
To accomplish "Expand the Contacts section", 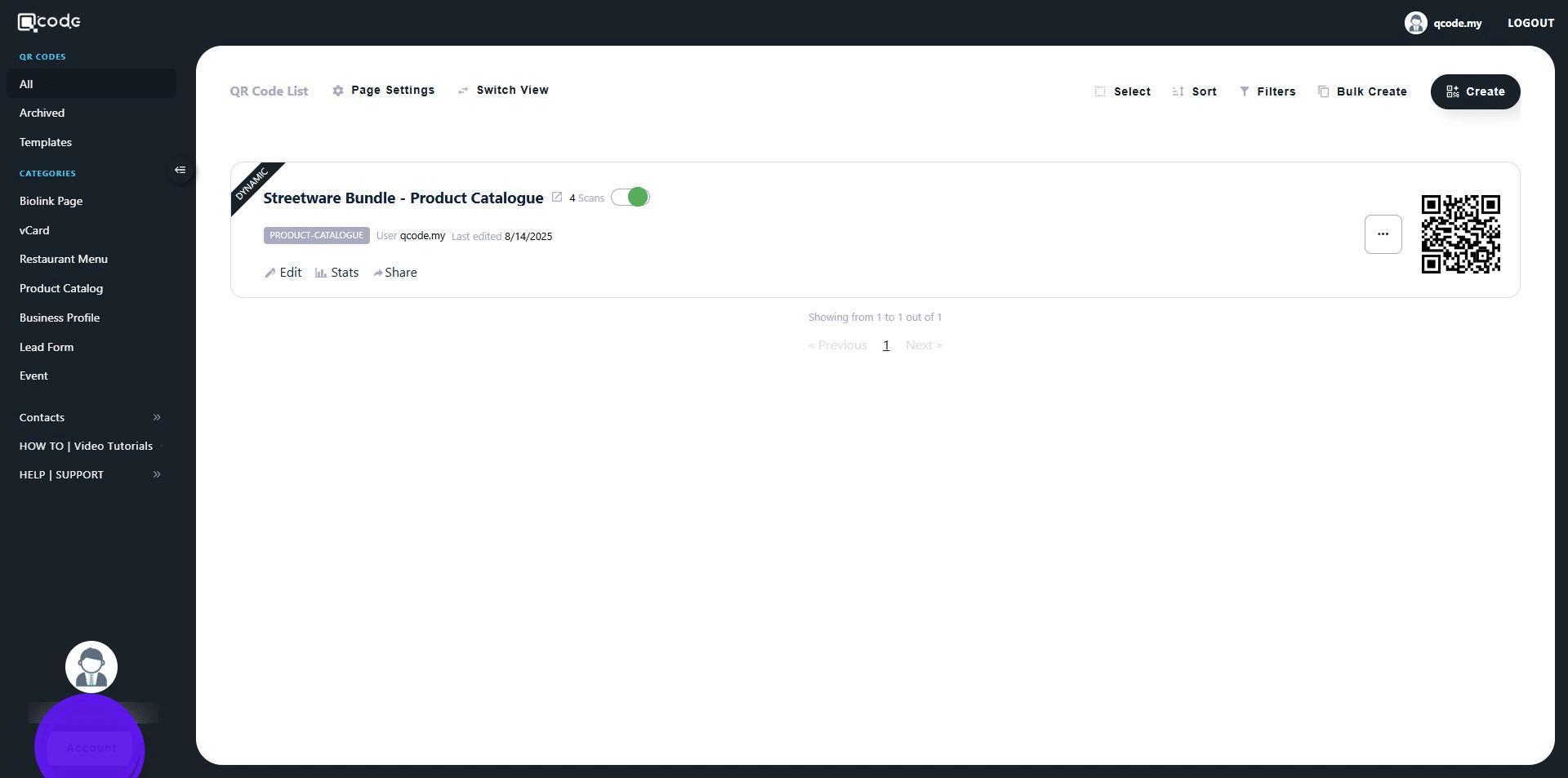I will (x=91, y=418).
